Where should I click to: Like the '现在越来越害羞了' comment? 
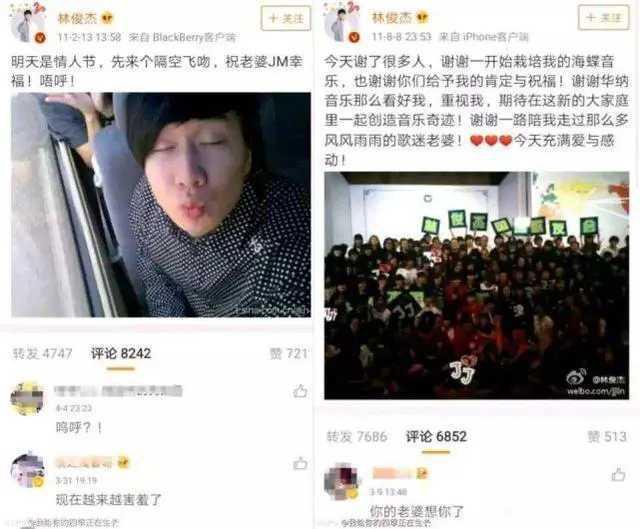click(300, 463)
